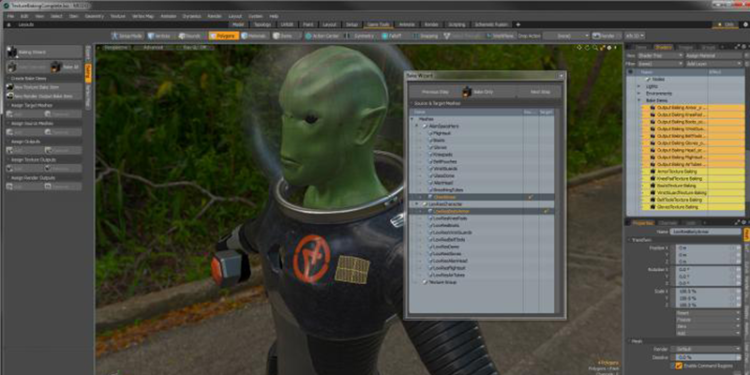Collapse the Meshes tree in Bake Wizard

[411, 119]
